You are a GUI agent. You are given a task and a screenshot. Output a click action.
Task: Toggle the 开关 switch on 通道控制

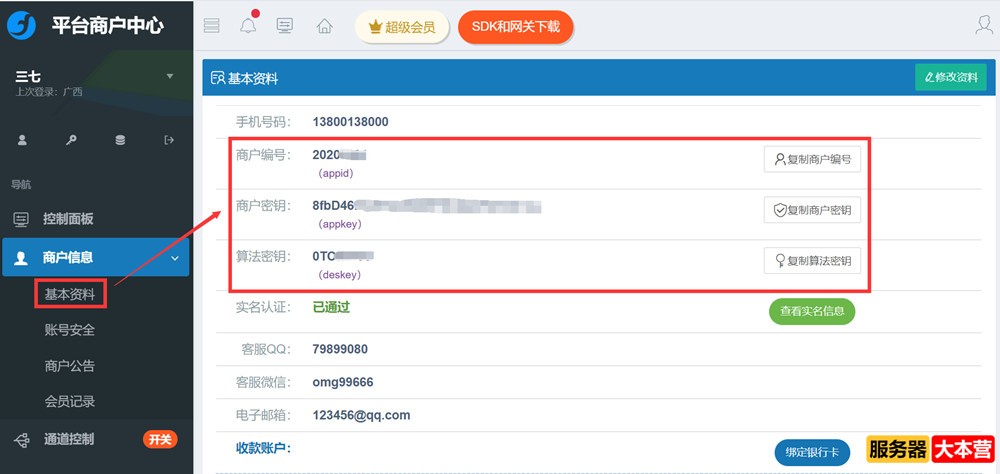(x=160, y=439)
